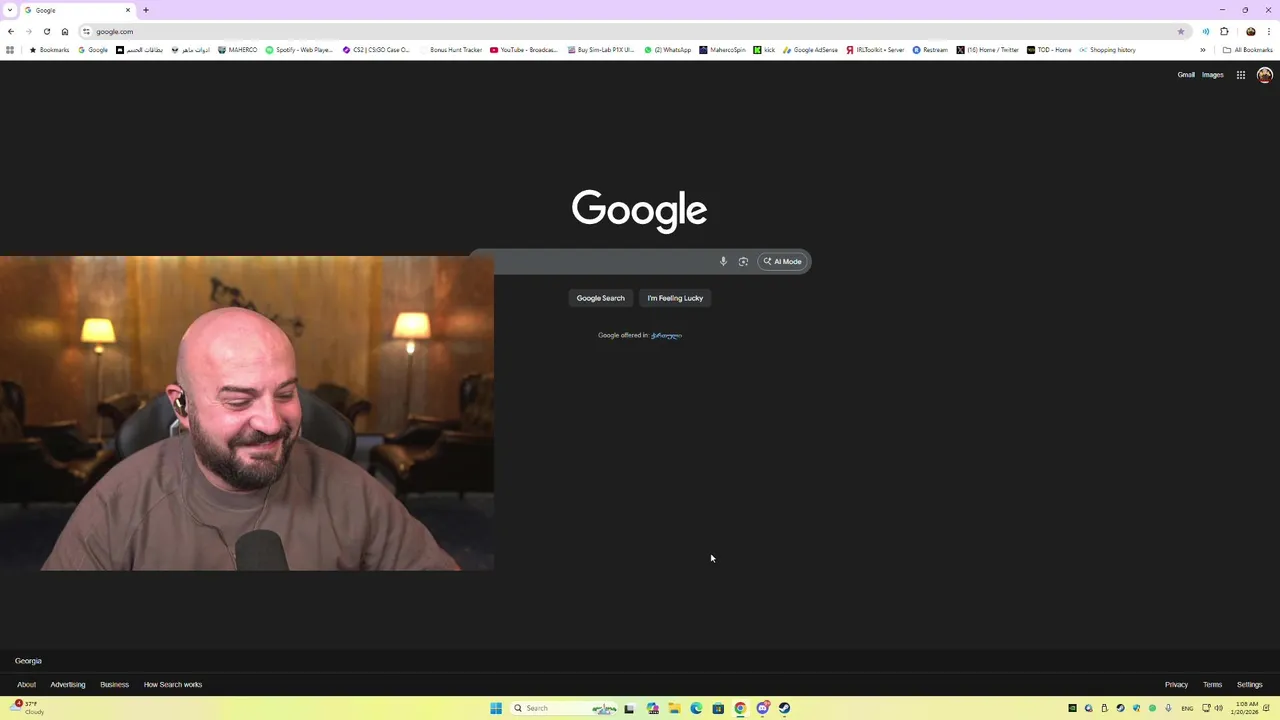The image size is (1280, 720).
Task: Open the tab search dropdown arrow
Action: [10, 10]
